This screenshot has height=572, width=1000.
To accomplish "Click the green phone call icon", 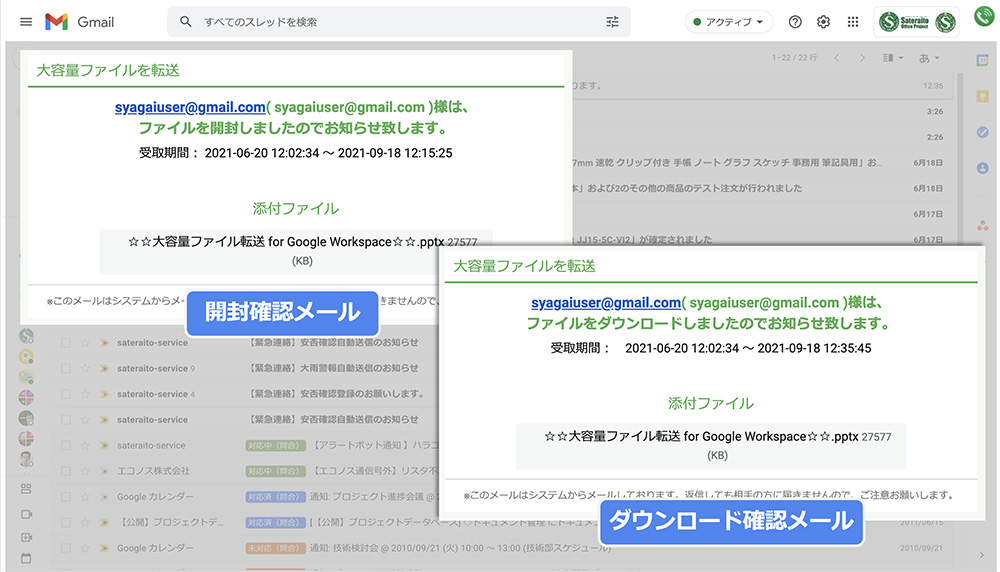I will pos(985,16).
